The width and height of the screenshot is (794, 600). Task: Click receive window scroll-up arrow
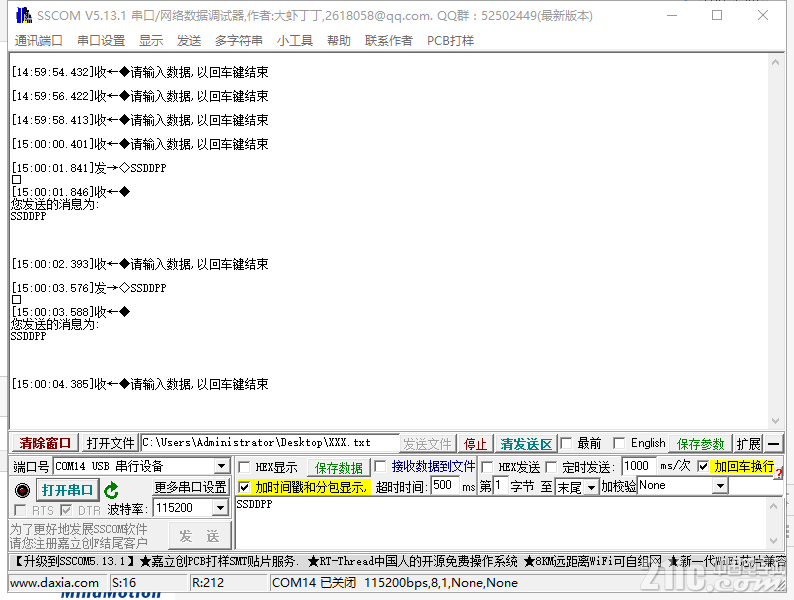coord(775,63)
